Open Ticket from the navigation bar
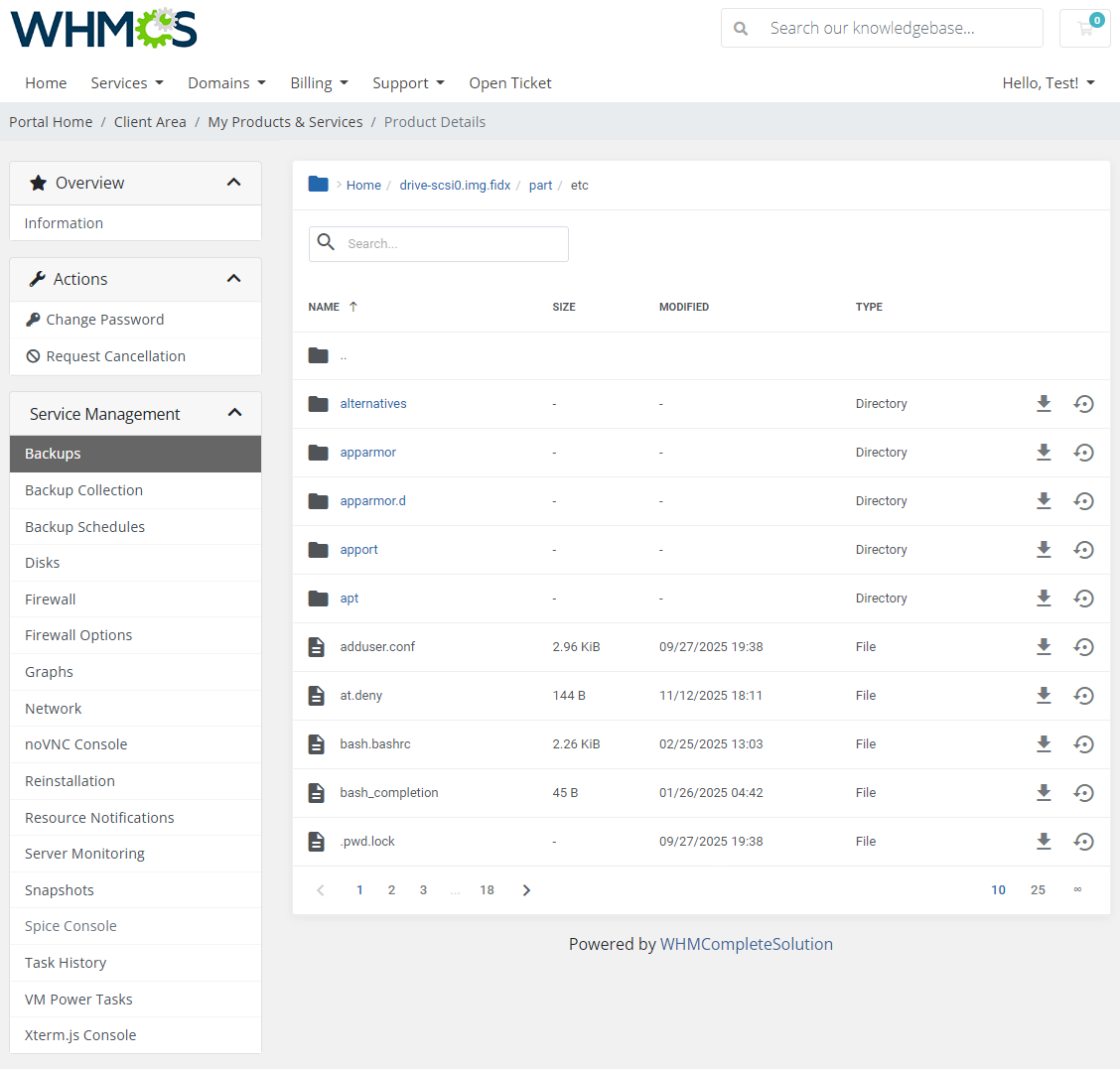The height and width of the screenshot is (1069, 1120). (x=510, y=82)
